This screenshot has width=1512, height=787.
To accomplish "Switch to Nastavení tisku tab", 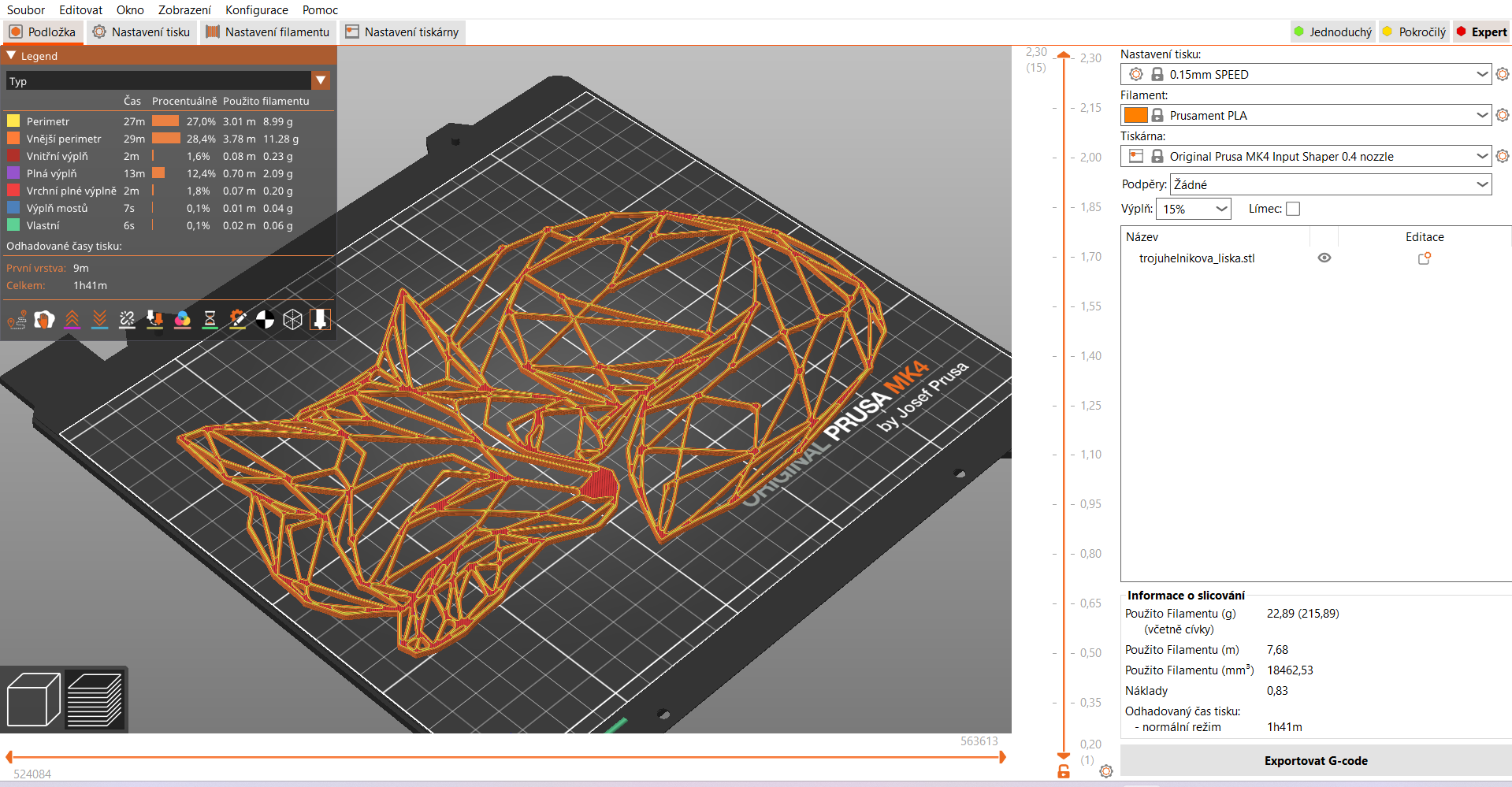I will pos(142,32).
